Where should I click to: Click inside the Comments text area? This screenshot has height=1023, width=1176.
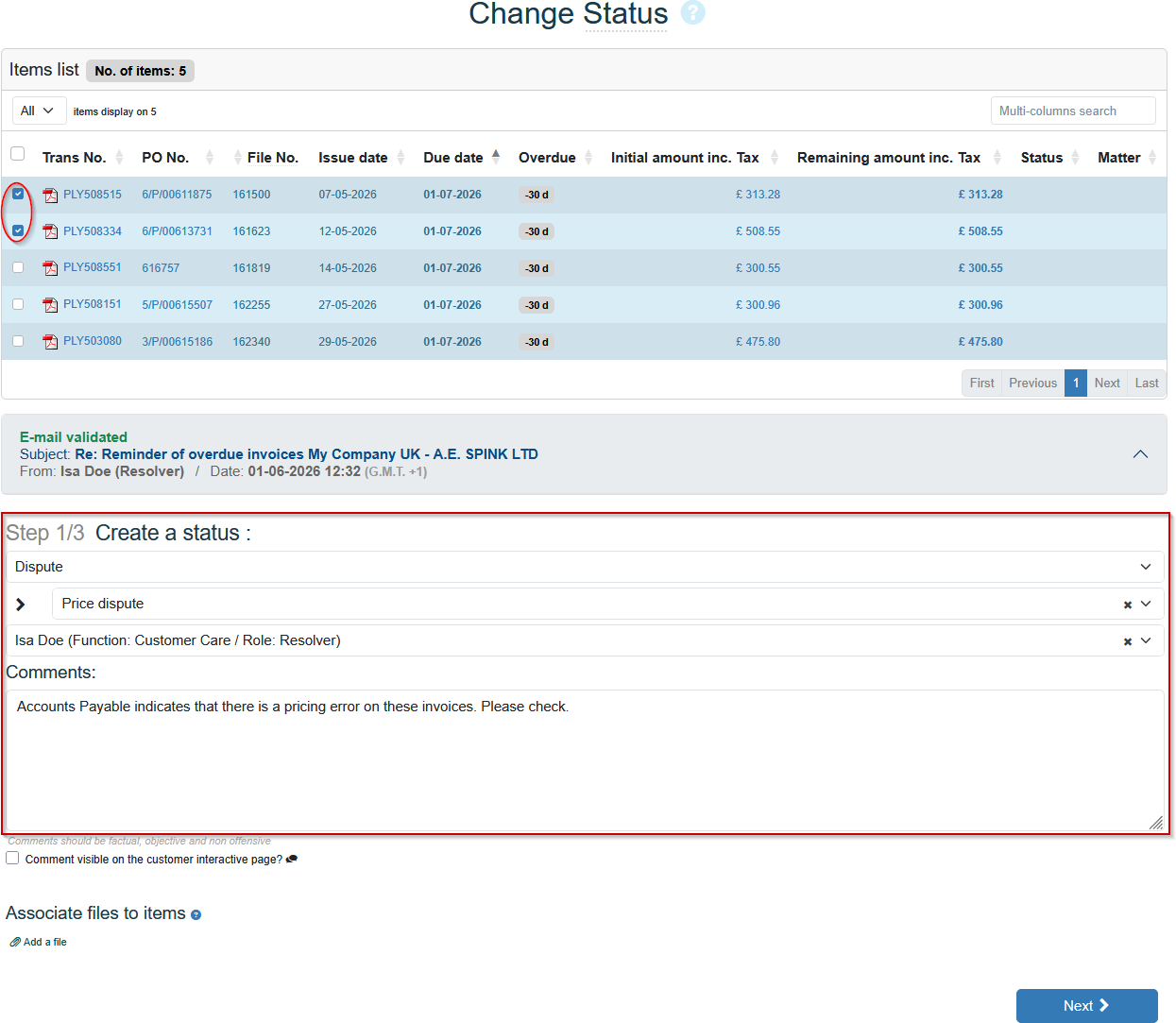click(x=585, y=761)
